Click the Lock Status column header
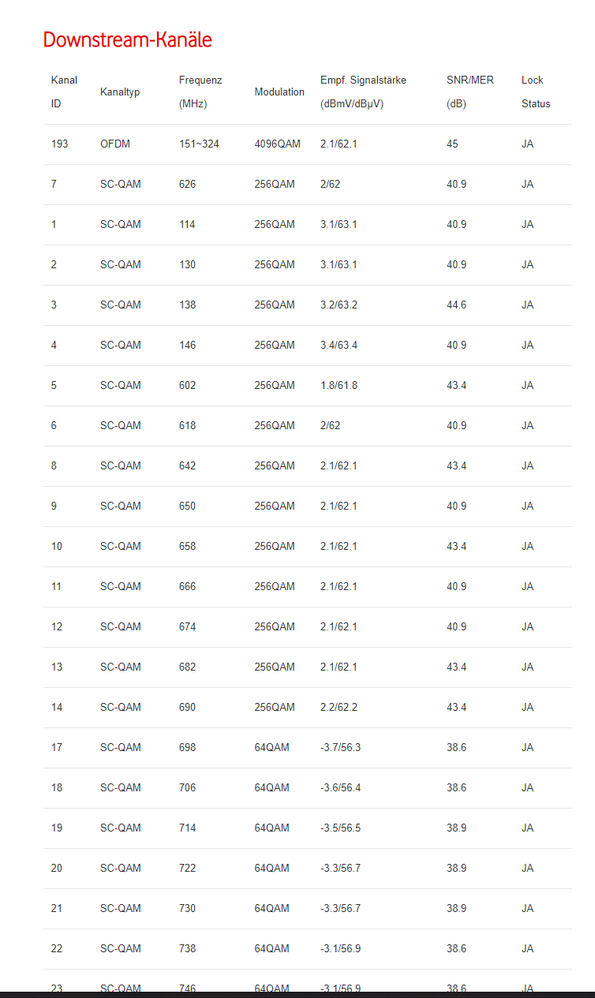This screenshot has height=998, width=595. coord(536,92)
